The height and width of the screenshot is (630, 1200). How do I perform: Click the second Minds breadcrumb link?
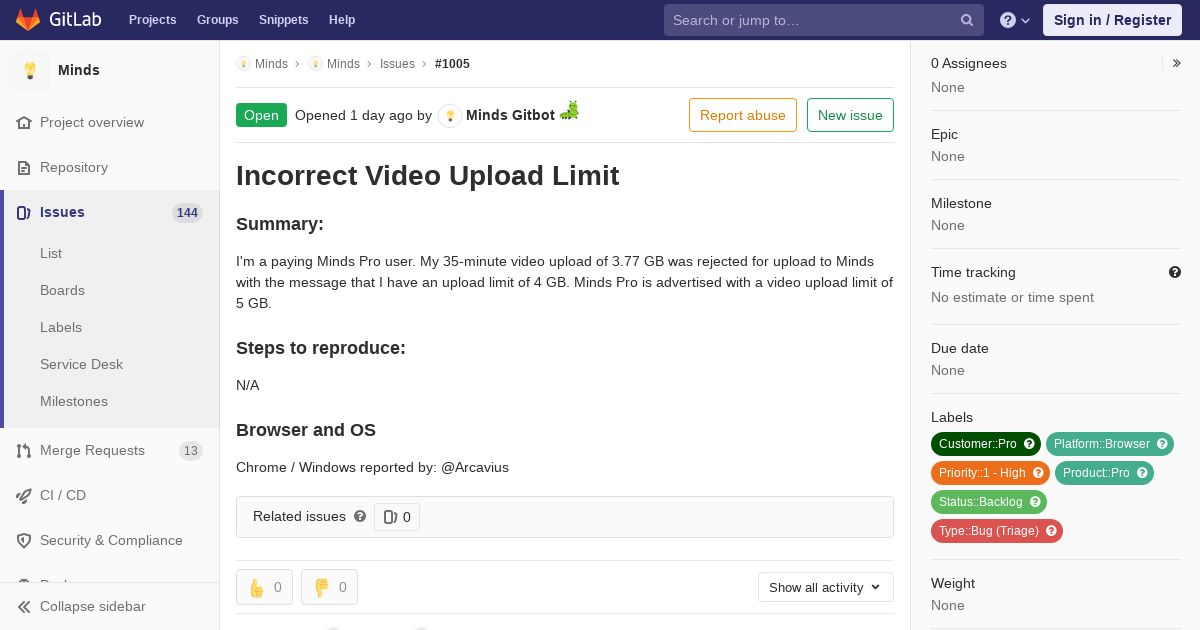(343, 64)
